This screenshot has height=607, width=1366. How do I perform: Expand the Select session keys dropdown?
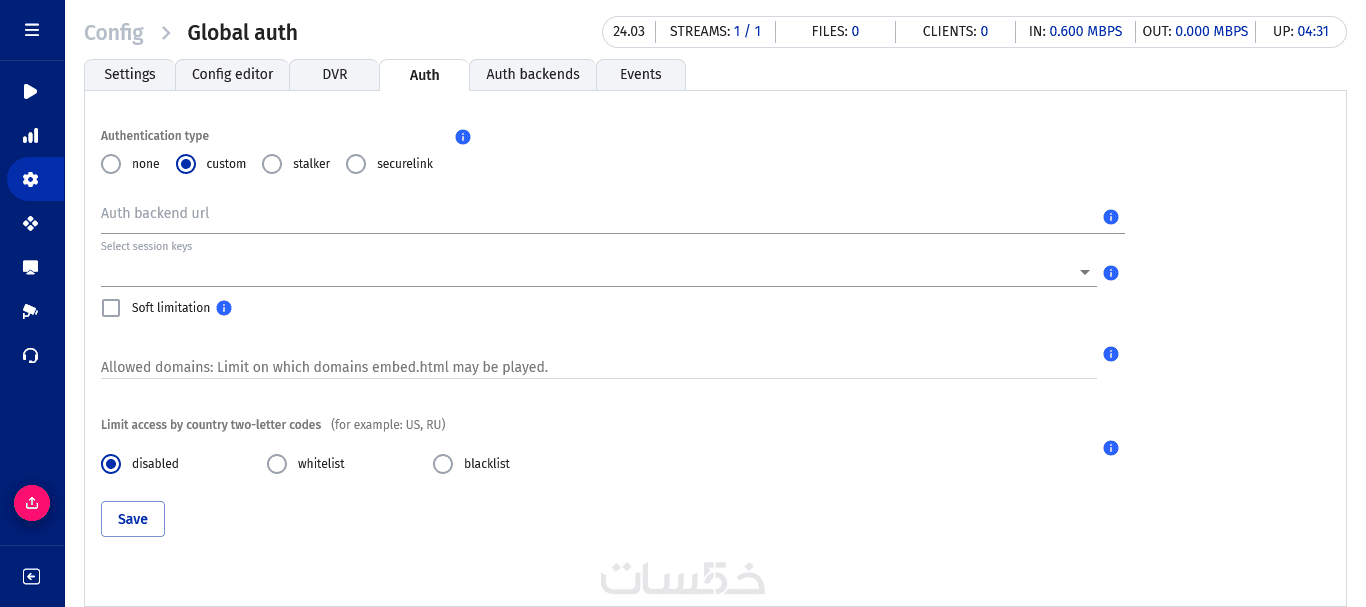(x=1084, y=273)
